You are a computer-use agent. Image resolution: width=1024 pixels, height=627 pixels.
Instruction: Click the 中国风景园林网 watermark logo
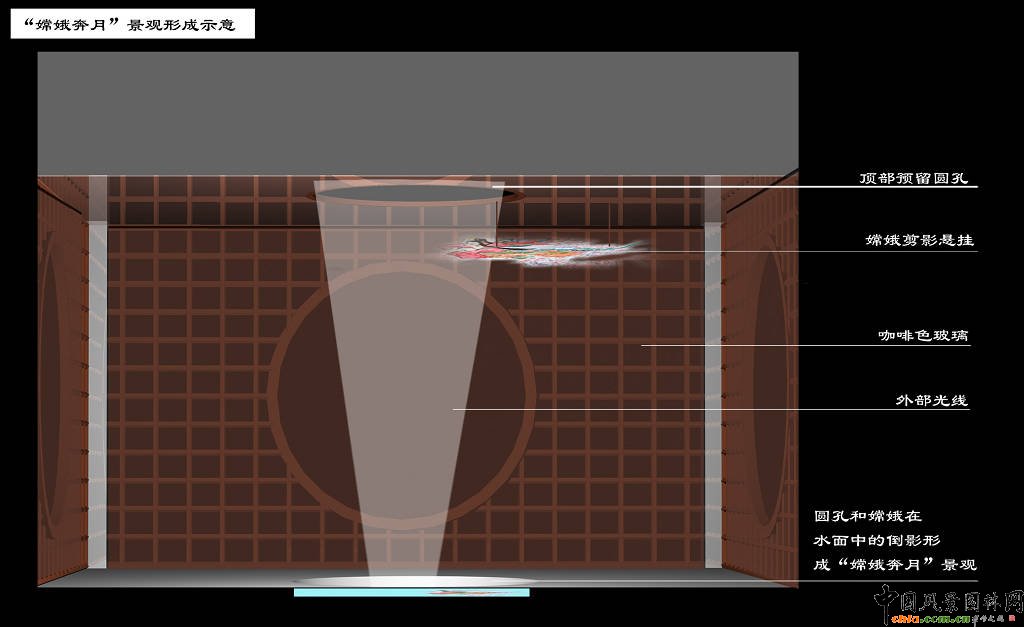948,599
